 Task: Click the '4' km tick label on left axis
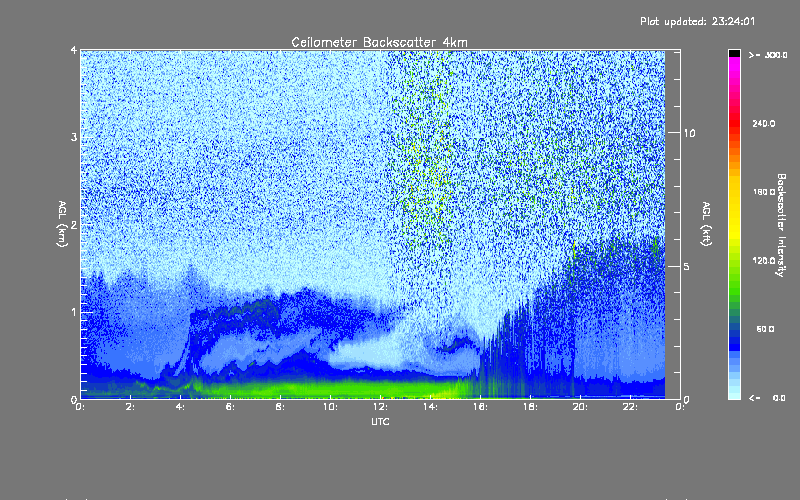pyautogui.click(x=74, y=50)
